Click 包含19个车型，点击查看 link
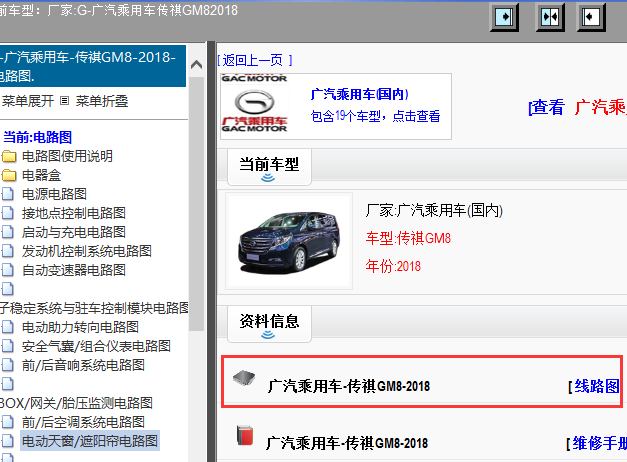Image resolution: width=627 pixels, height=462 pixels. (375, 116)
